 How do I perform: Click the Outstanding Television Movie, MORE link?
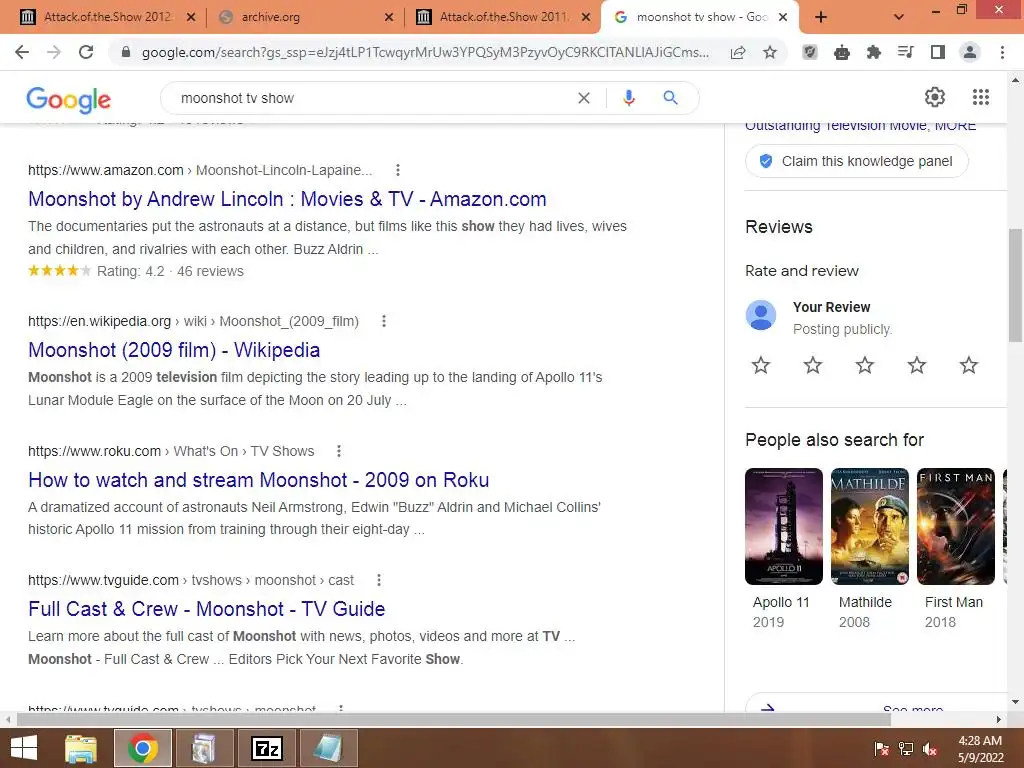point(861,125)
